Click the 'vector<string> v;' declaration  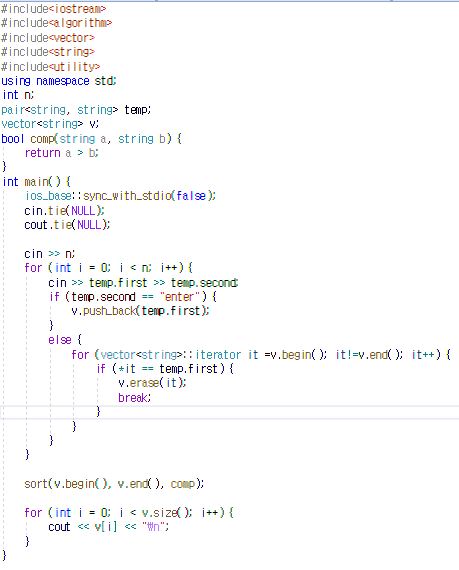click(x=50, y=124)
